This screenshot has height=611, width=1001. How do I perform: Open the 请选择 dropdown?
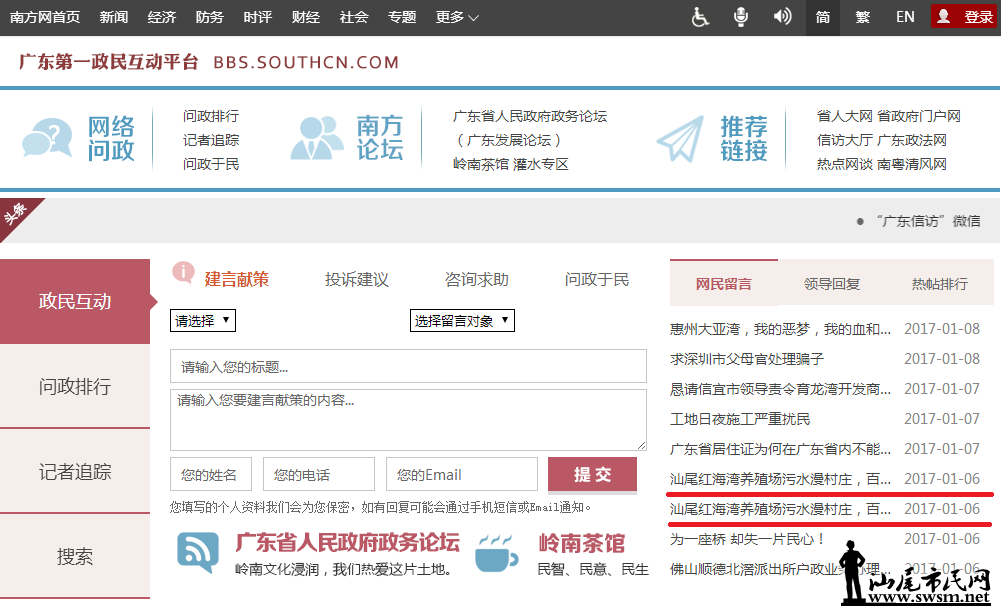[203, 321]
